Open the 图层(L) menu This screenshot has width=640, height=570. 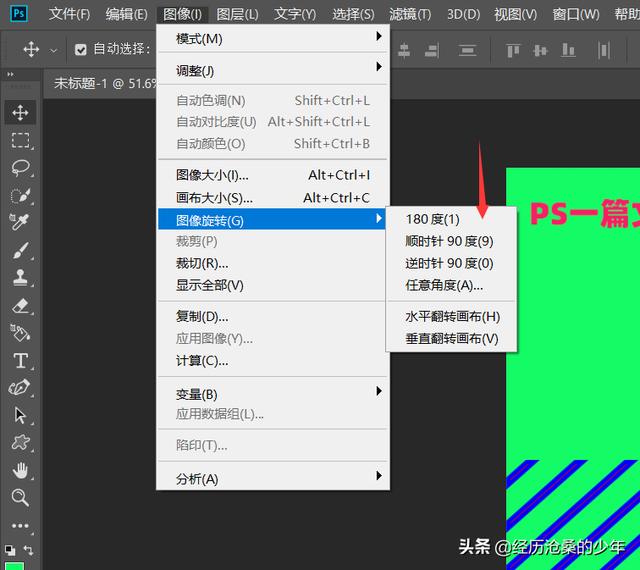(x=237, y=14)
